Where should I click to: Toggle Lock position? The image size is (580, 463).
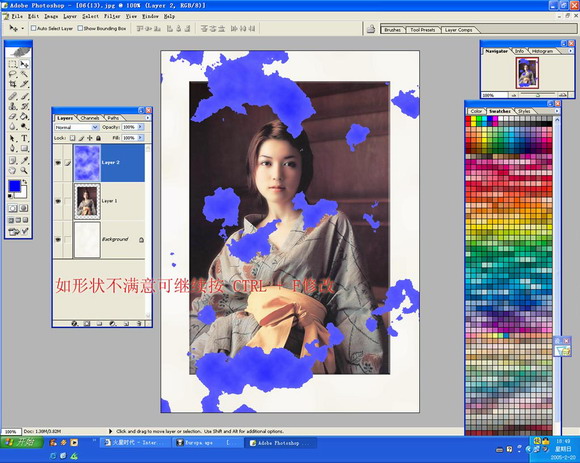pyautogui.click(x=90, y=138)
